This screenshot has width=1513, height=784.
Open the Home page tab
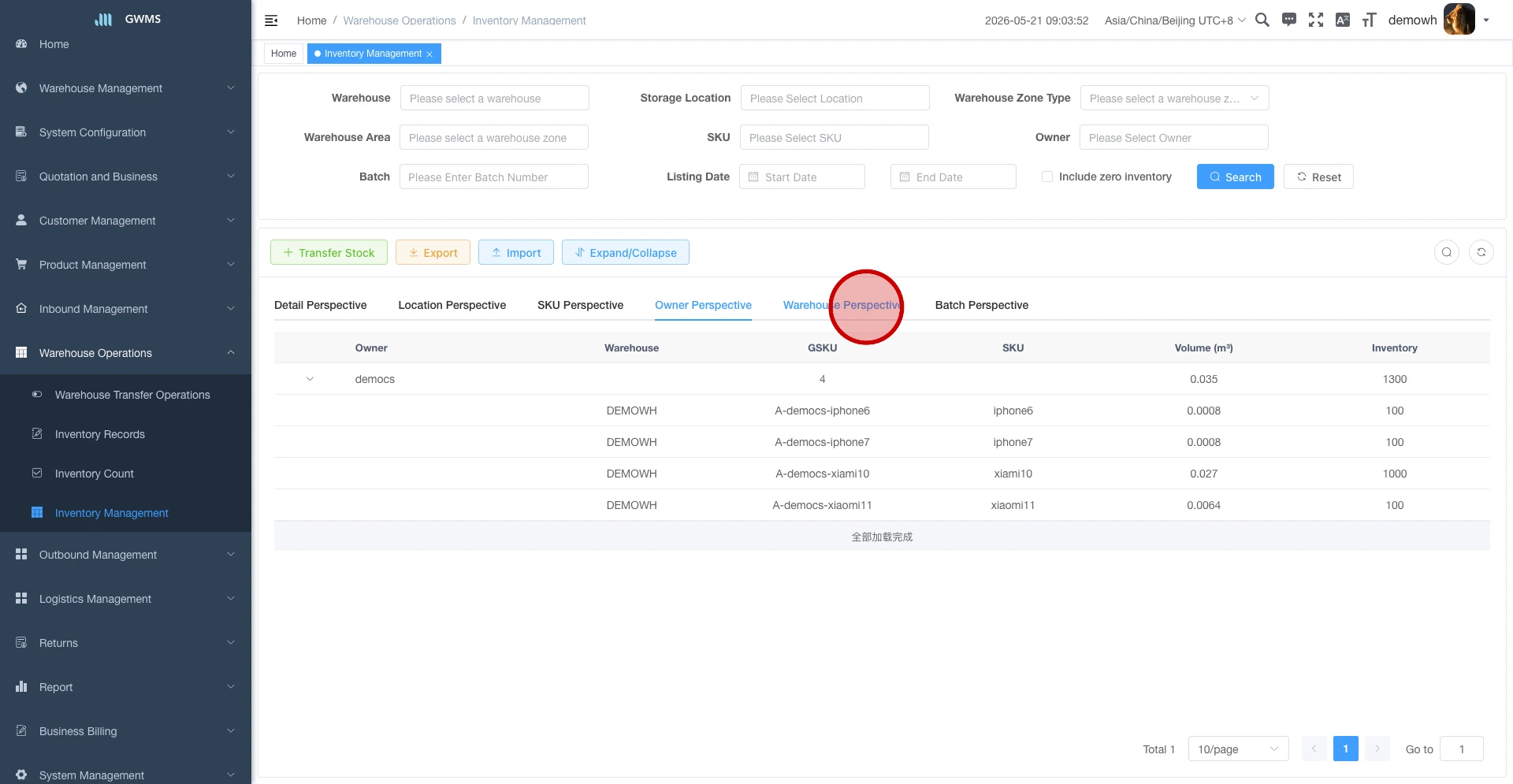click(284, 54)
